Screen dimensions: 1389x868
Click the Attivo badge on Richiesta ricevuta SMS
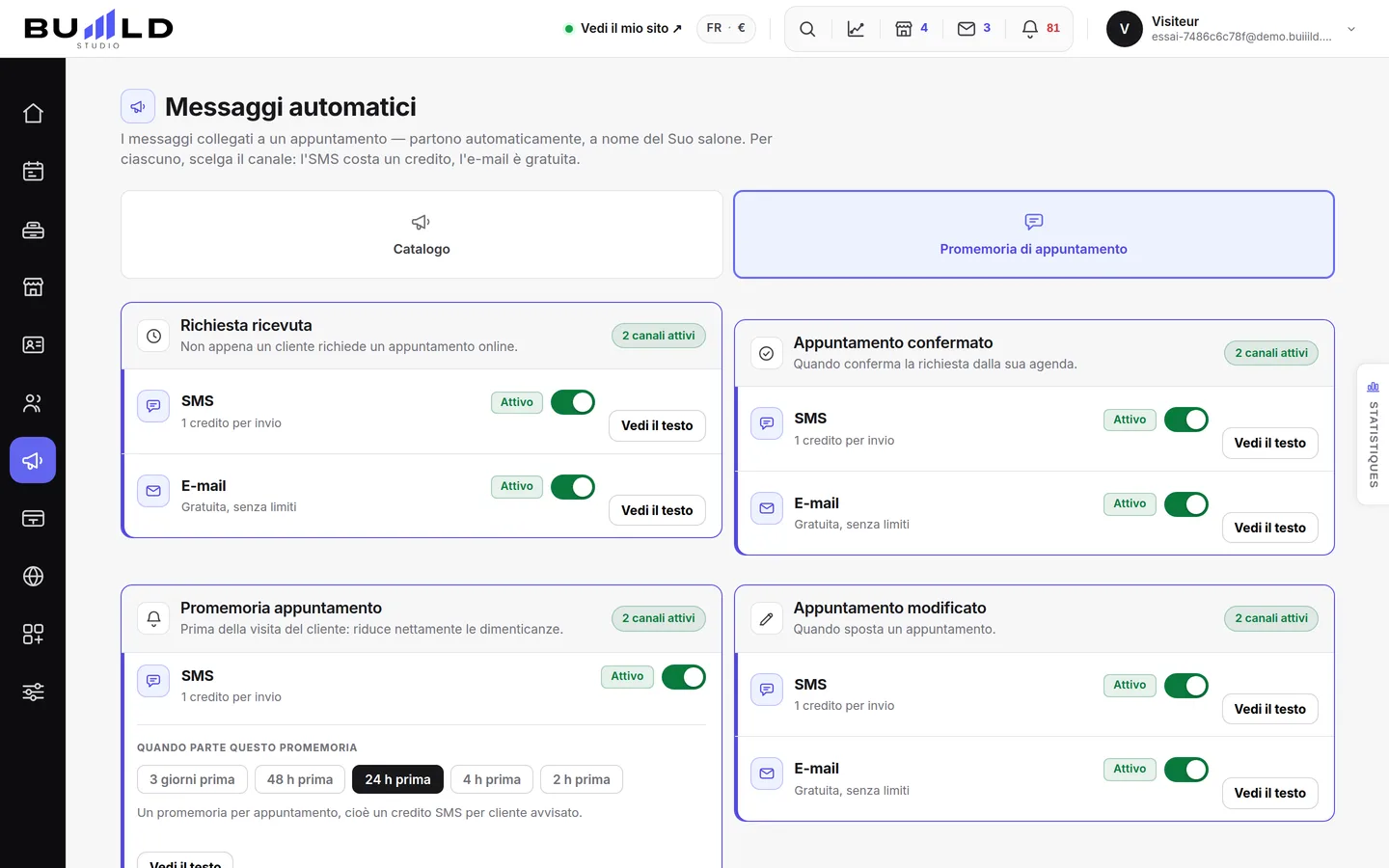click(x=517, y=402)
